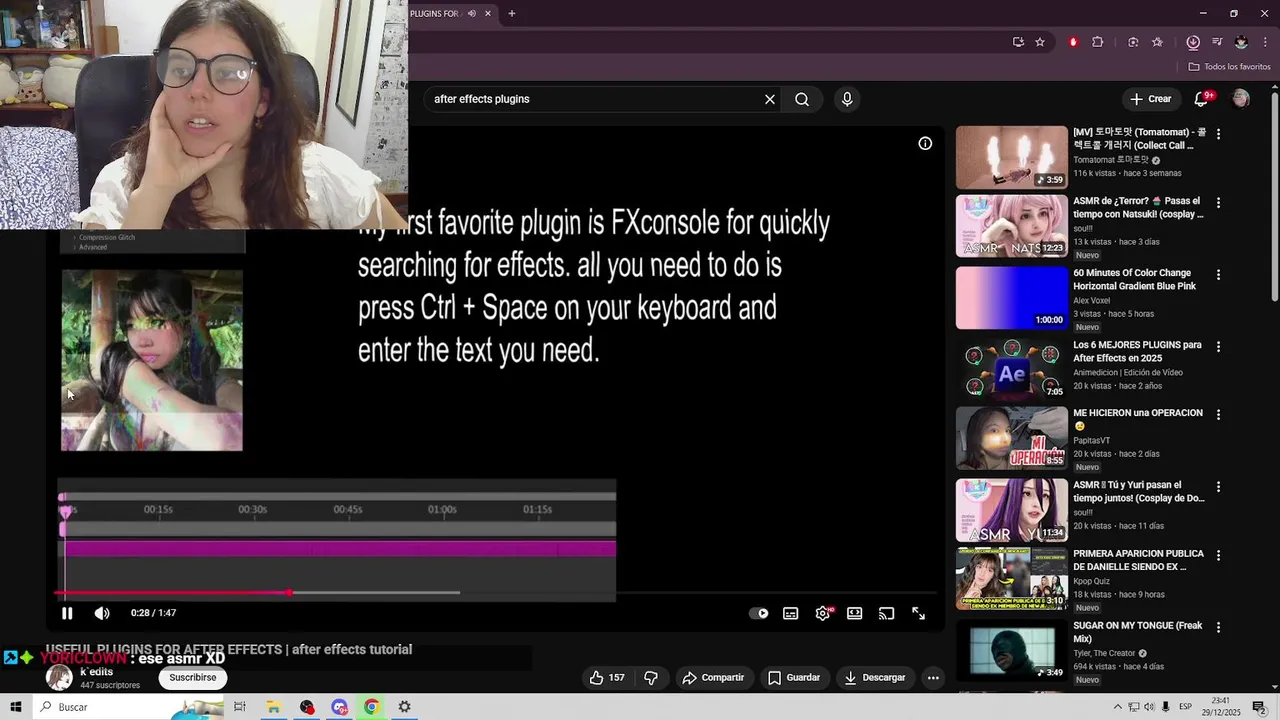Bookmark this page with the star

point(1040,42)
